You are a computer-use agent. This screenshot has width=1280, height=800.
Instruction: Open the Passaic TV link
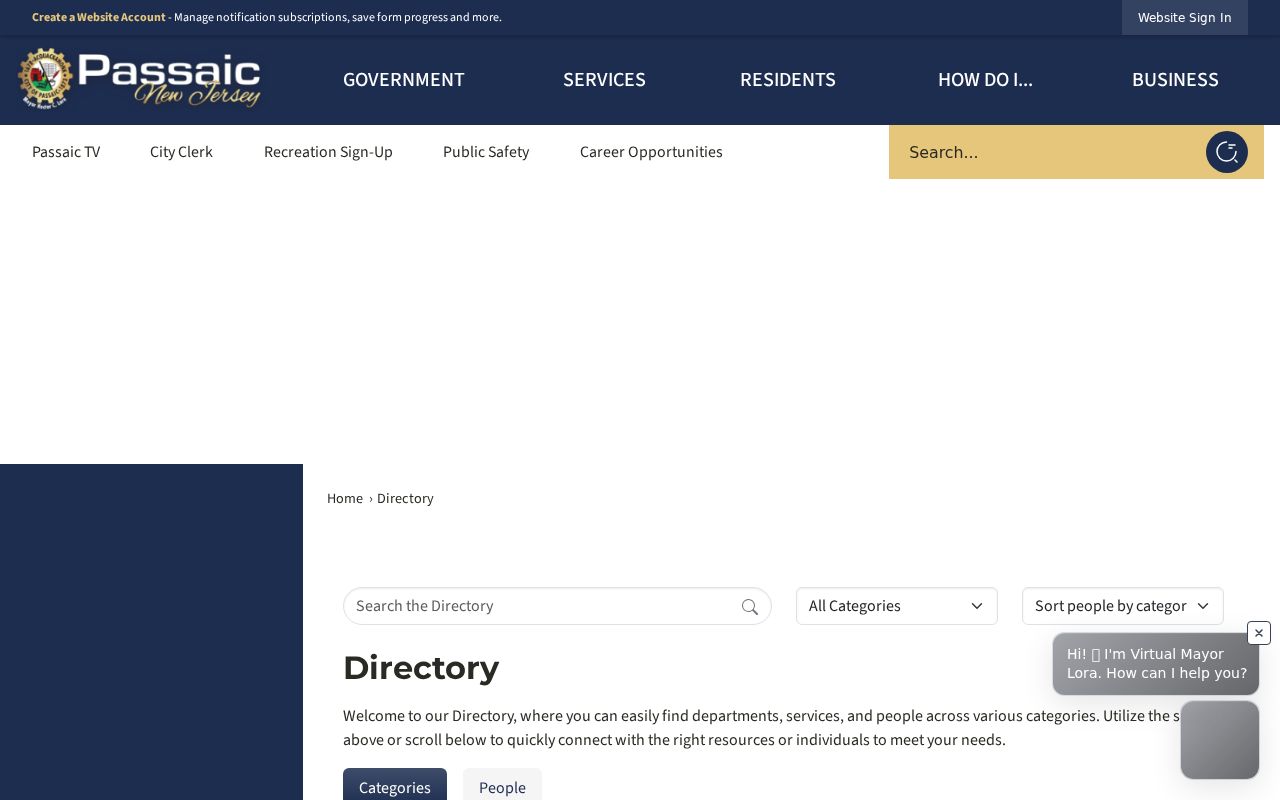click(66, 152)
